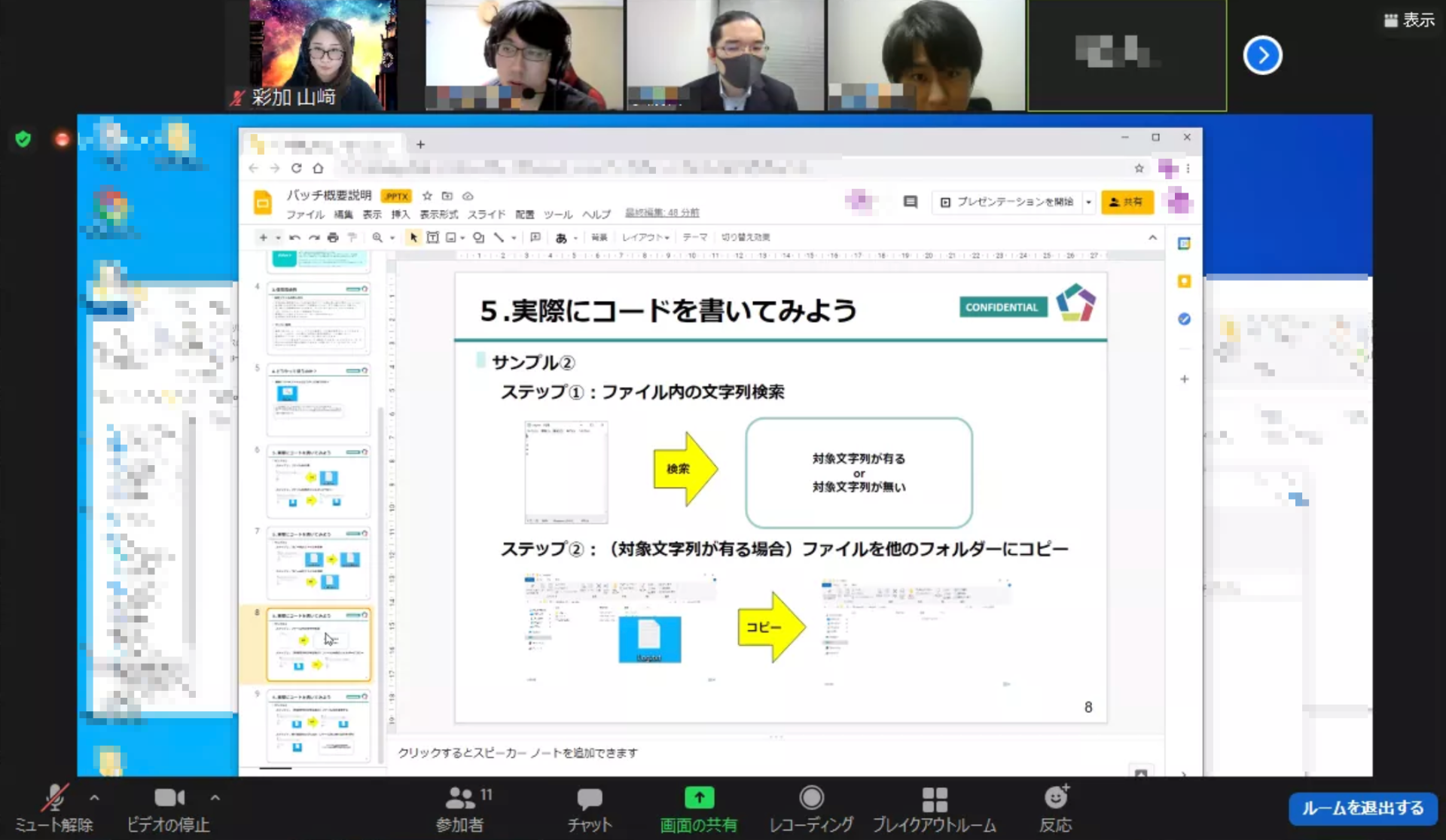
Task: Open the Tasks side panel icon
Action: 1184,319
